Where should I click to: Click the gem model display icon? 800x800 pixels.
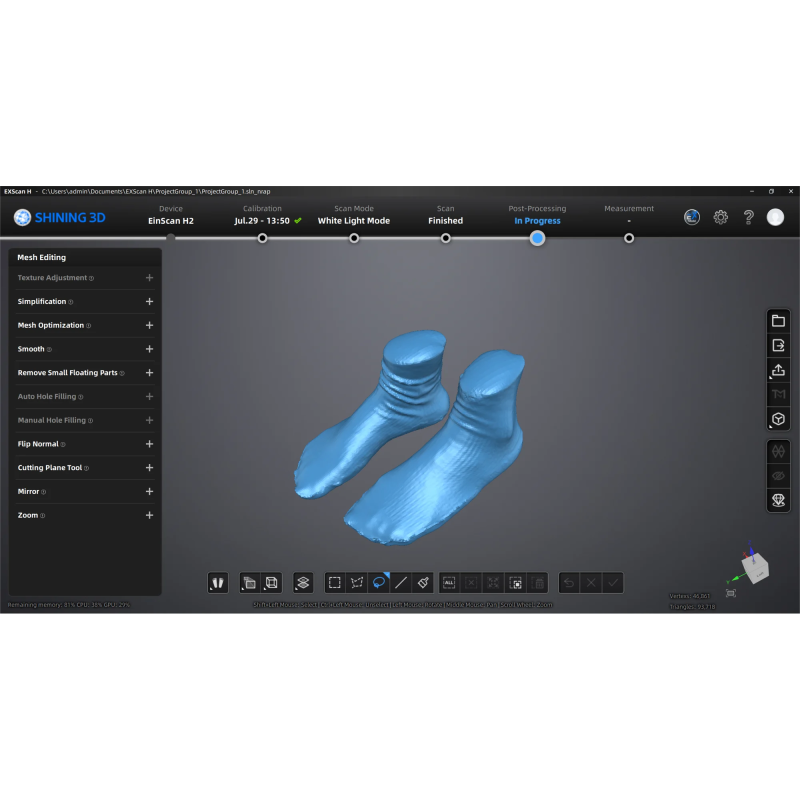(x=778, y=500)
